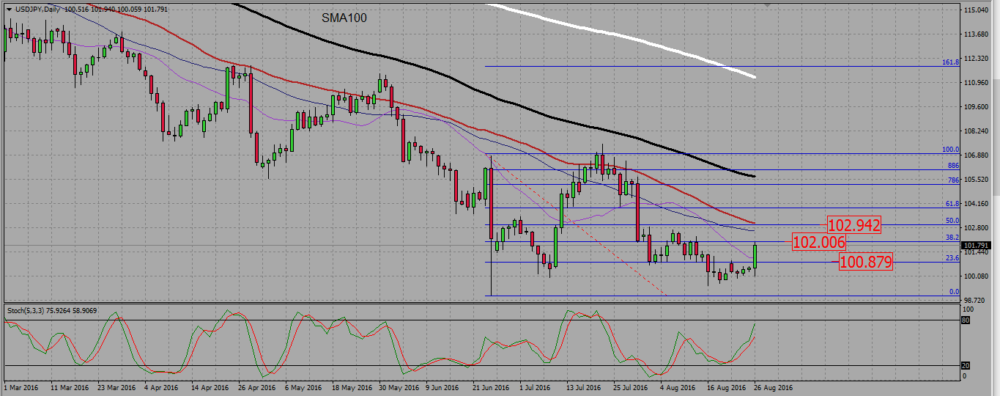
Task: Click the 0.0 Fibonacci level label
Action: click(955, 291)
